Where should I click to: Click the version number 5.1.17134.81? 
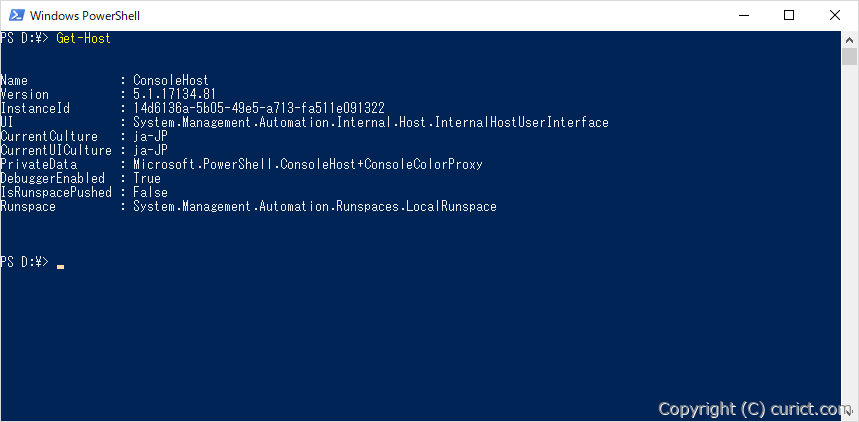coord(174,94)
